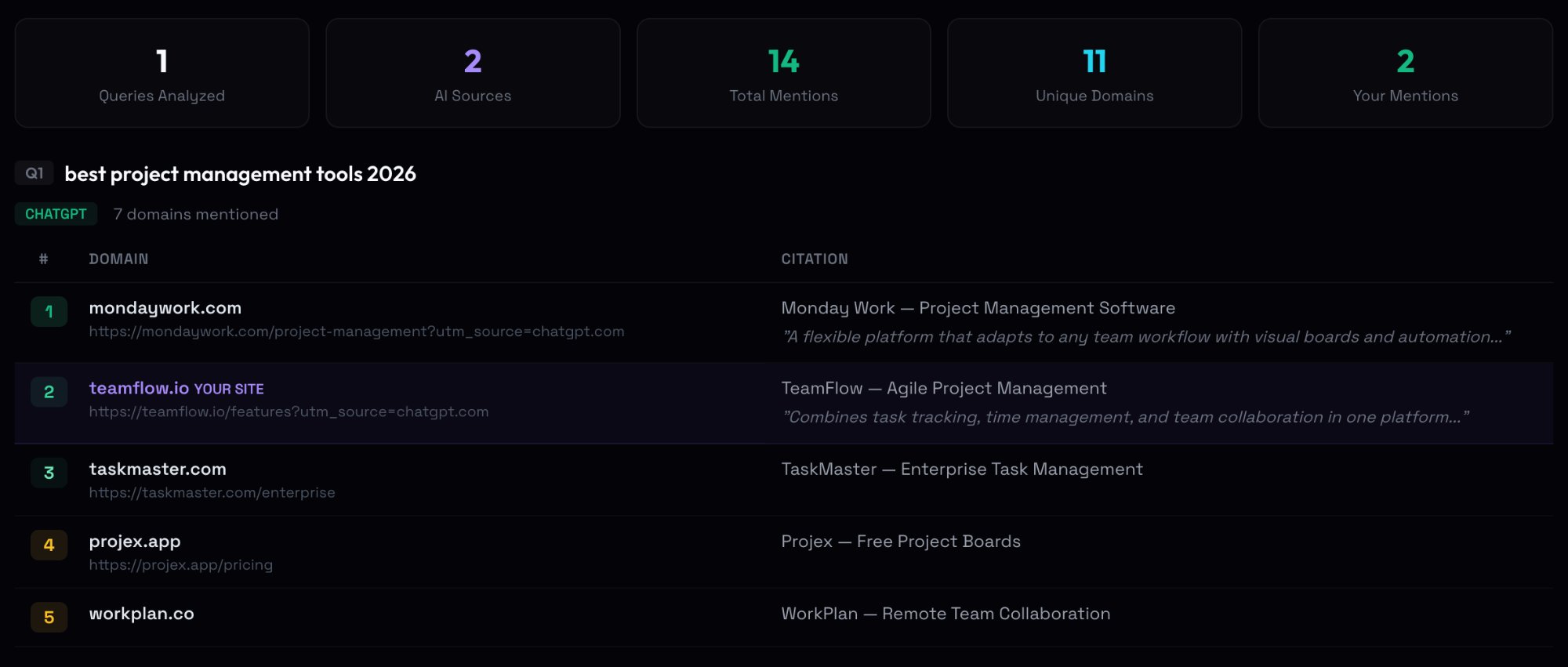The width and height of the screenshot is (1568, 667).
Task: Open the taskmaster.com enterprise URL
Action: click(x=212, y=493)
